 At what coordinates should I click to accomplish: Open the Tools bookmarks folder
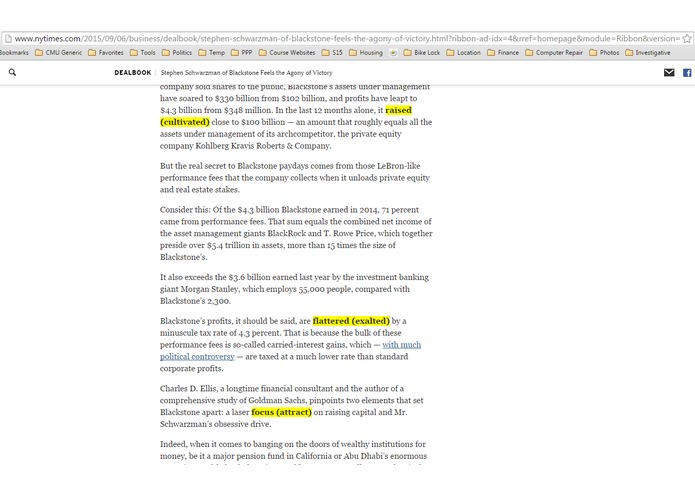(143, 52)
